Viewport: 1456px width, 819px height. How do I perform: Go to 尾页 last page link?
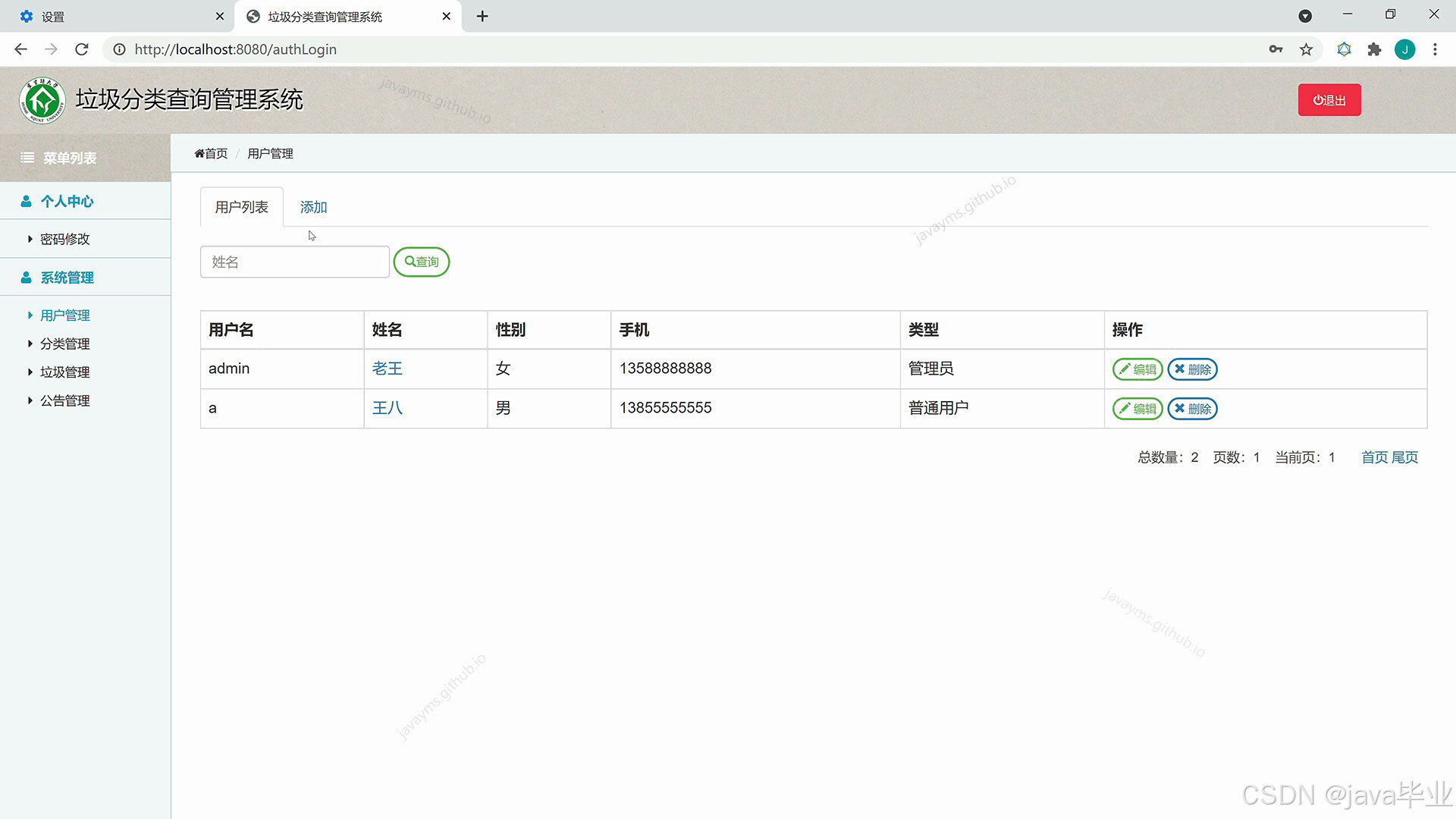point(1404,457)
